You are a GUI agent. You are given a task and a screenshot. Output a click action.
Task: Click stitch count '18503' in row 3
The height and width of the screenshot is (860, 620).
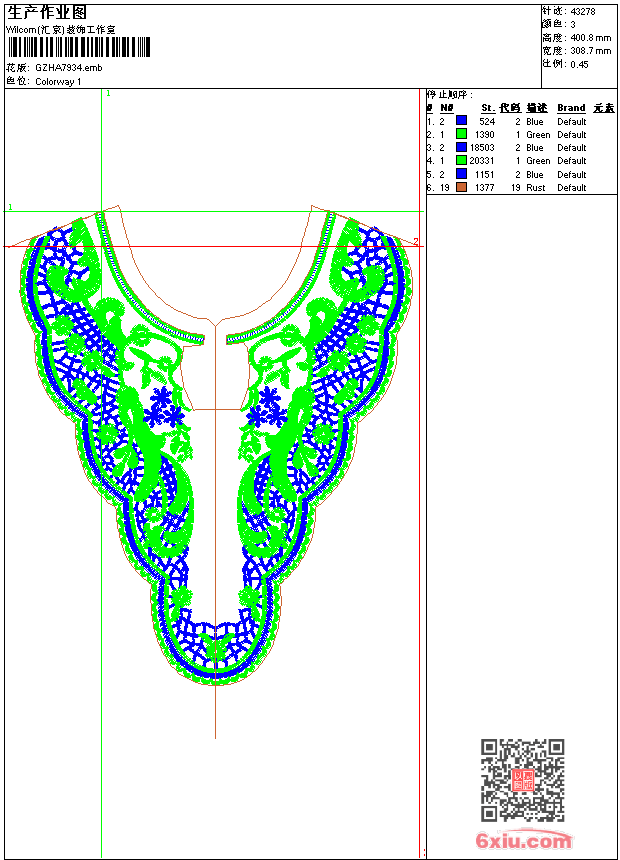tap(482, 148)
